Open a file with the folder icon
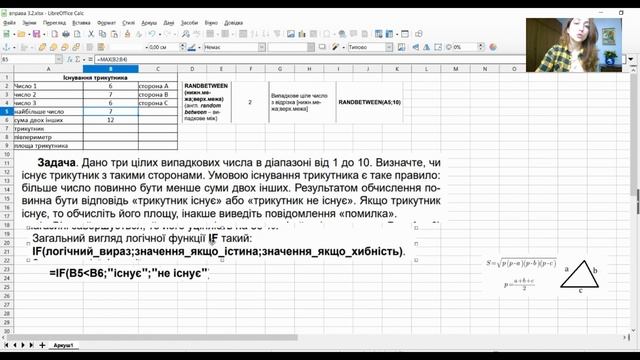640x360 pixels. click(21, 34)
